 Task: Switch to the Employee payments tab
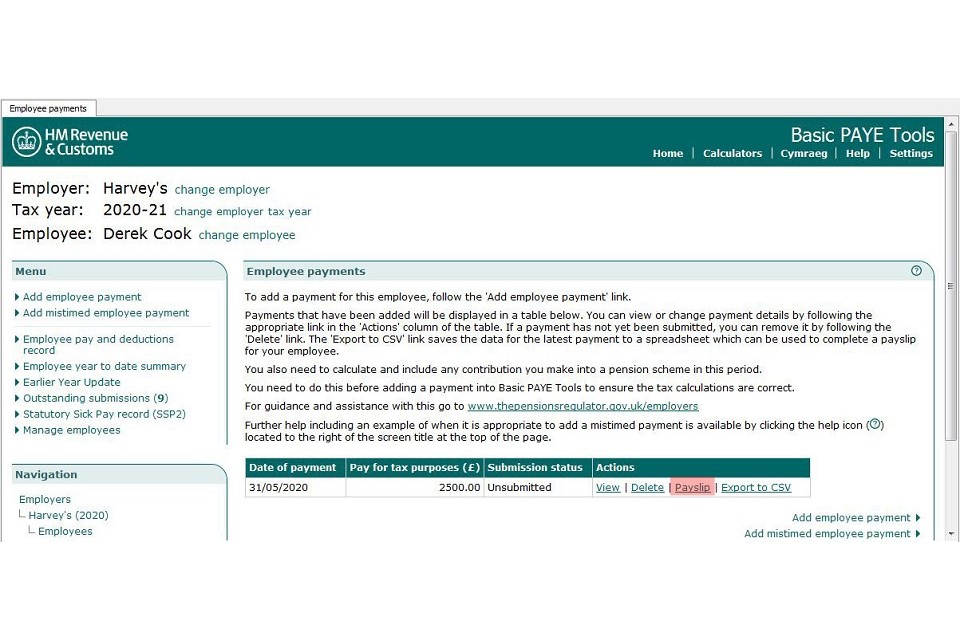(x=48, y=108)
